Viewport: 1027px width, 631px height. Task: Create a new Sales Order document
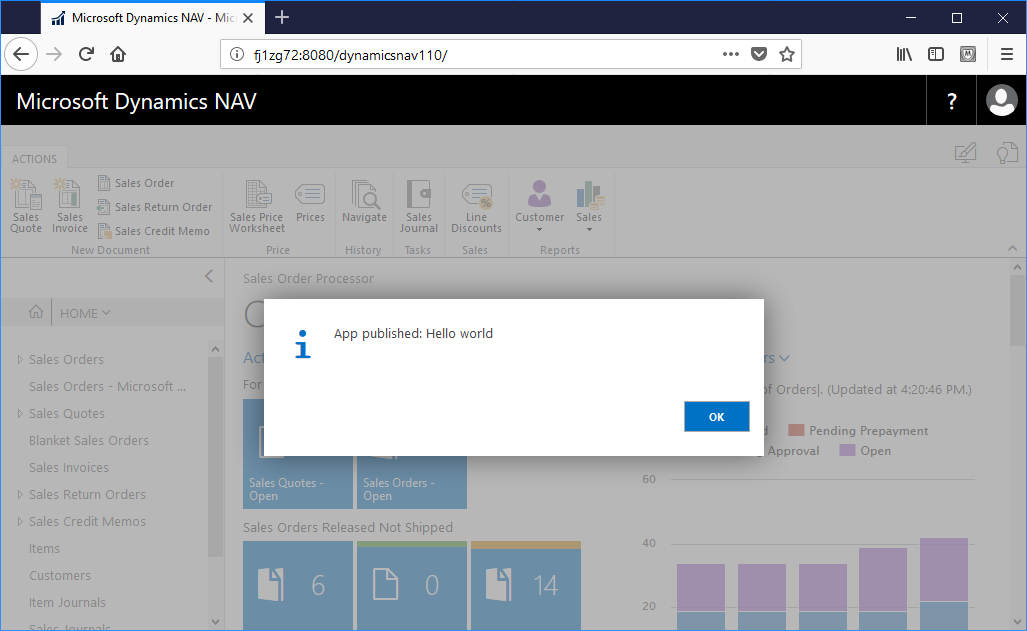136,183
